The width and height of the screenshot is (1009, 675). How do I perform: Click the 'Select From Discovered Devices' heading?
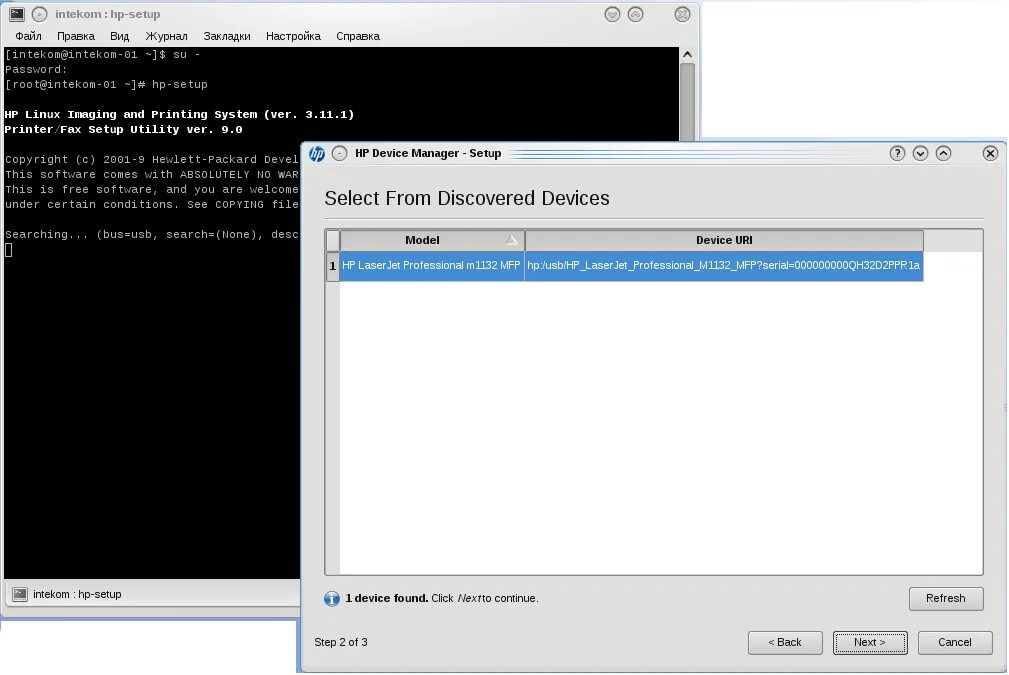[x=467, y=198]
